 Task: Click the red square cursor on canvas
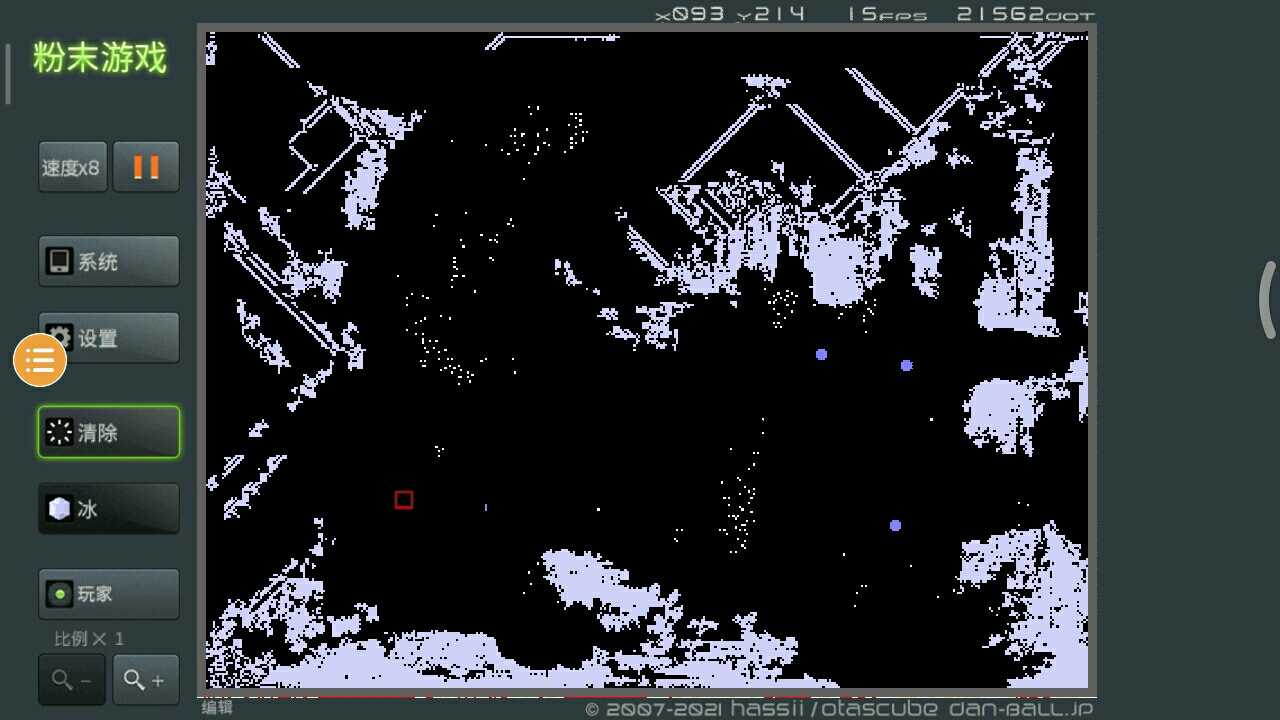click(404, 500)
